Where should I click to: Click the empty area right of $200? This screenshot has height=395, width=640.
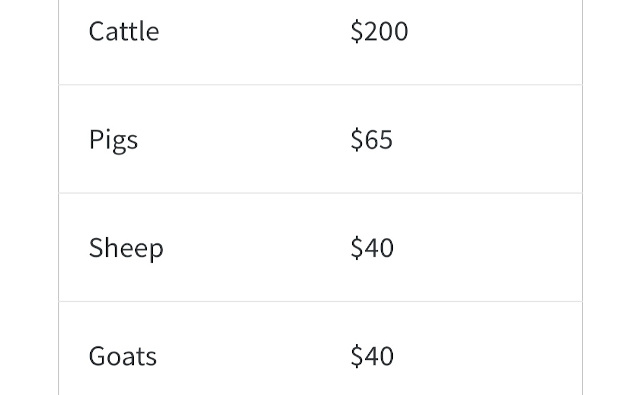pyautogui.click(x=495, y=31)
